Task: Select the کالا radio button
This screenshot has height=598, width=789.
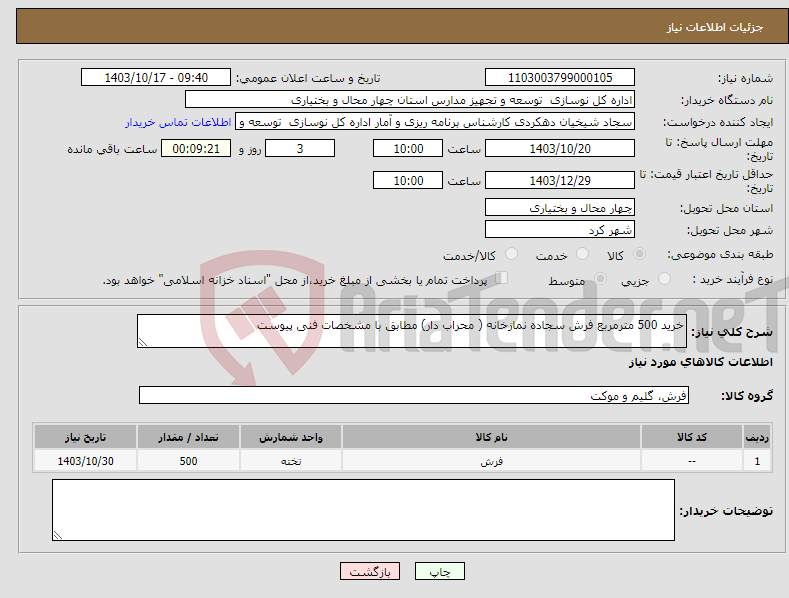Action: pyautogui.click(x=639, y=254)
